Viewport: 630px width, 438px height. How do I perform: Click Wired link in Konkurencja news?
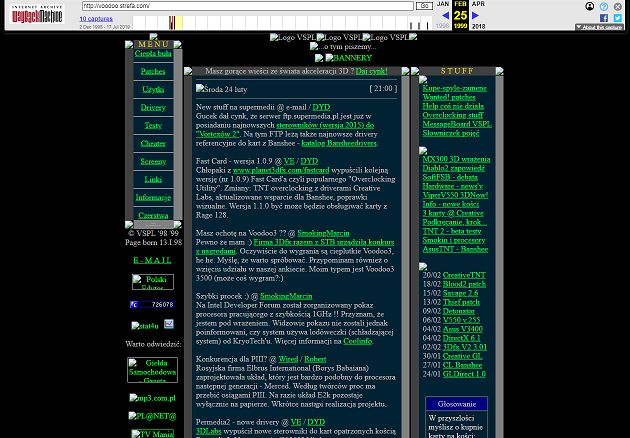(x=288, y=359)
